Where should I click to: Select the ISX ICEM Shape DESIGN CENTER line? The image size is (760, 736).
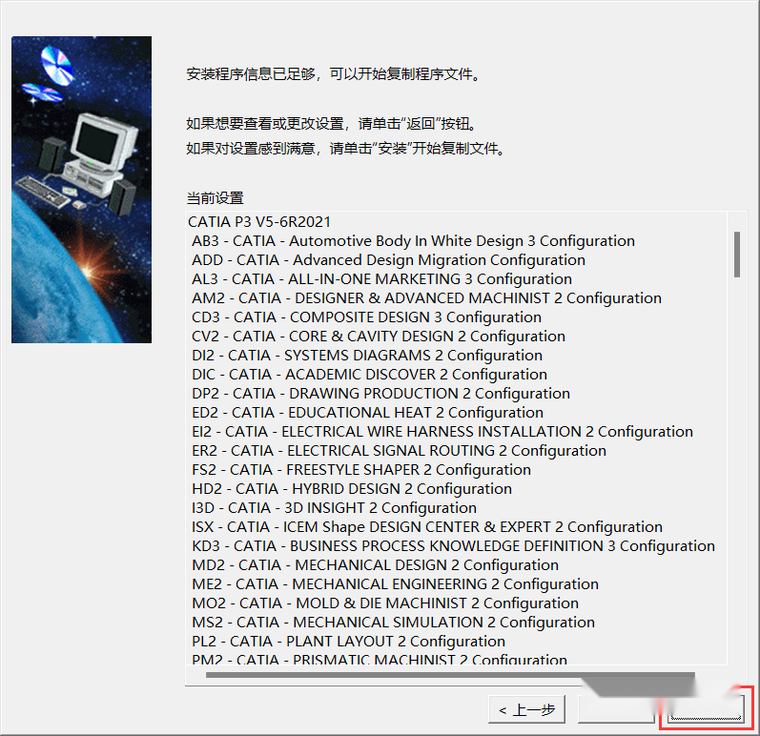(x=427, y=526)
